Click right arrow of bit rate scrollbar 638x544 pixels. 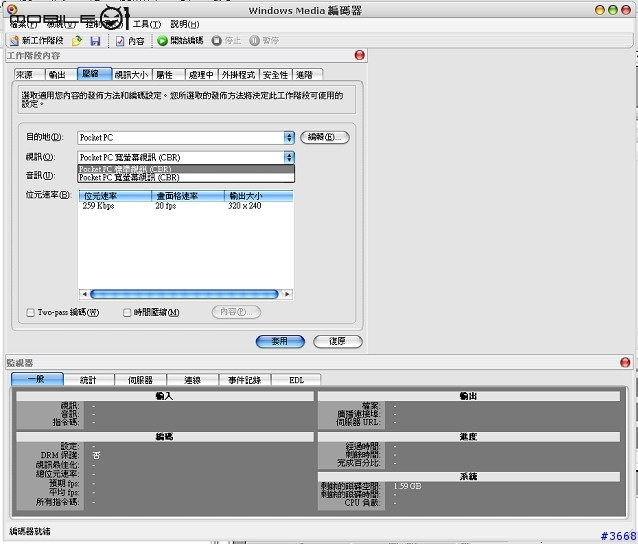(x=287, y=294)
